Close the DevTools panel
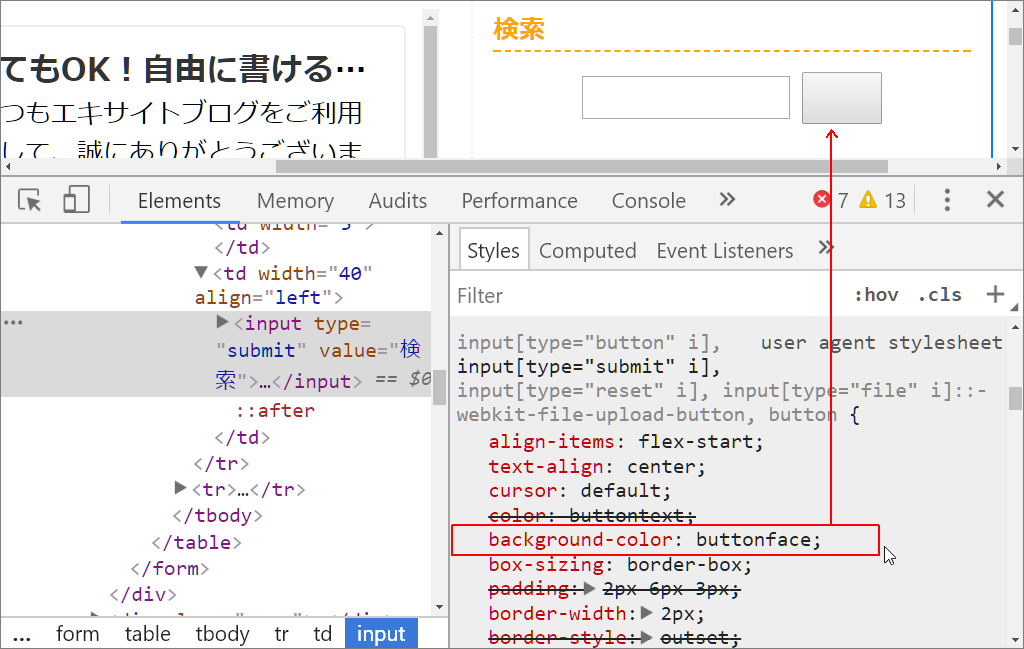This screenshot has height=649, width=1024. pos(995,199)
